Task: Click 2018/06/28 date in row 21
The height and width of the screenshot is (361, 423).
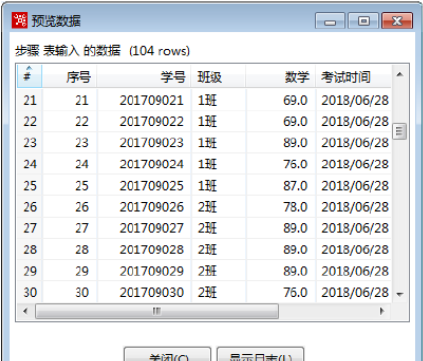Action: pyautogui.click(x=353, y=100)
